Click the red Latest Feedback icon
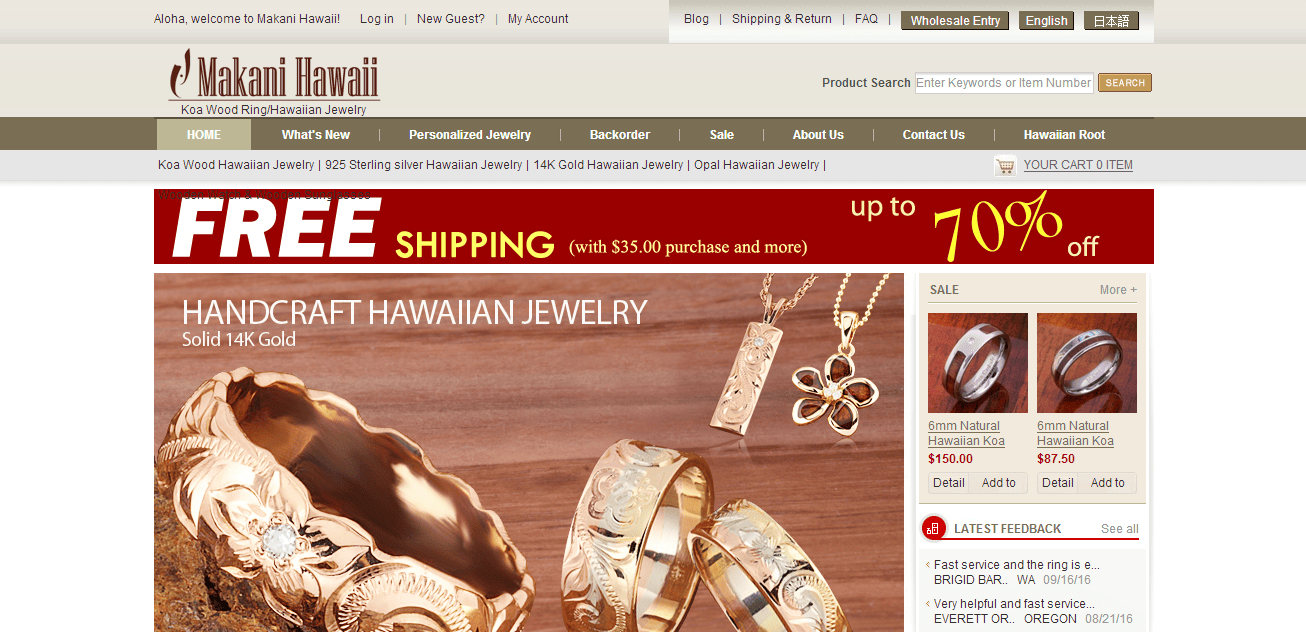 tap(933, 528)
